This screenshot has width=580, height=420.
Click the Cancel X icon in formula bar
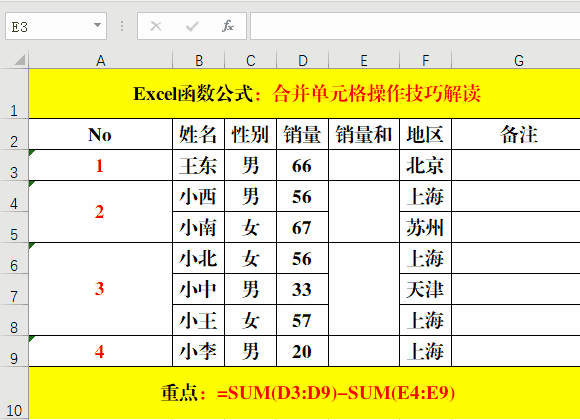pyautogui.click(x=156, y=26)
